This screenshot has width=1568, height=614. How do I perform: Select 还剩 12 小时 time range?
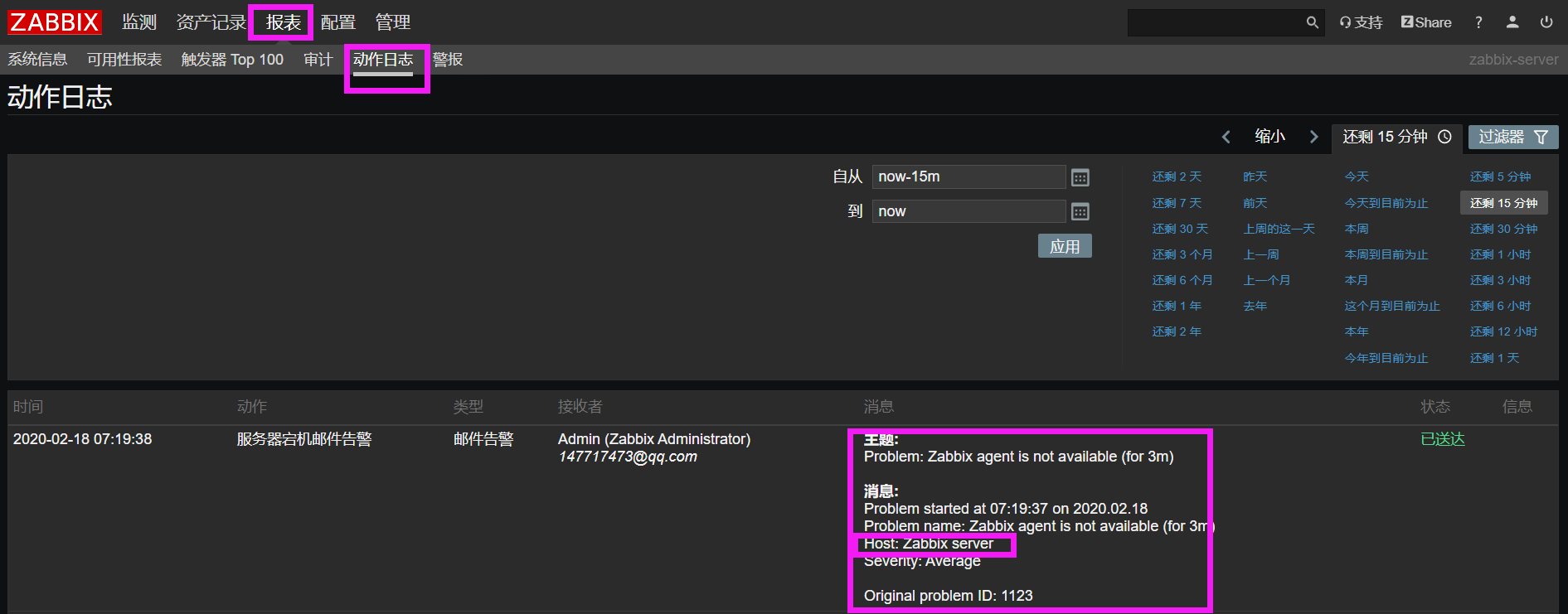pos(1504,331)
